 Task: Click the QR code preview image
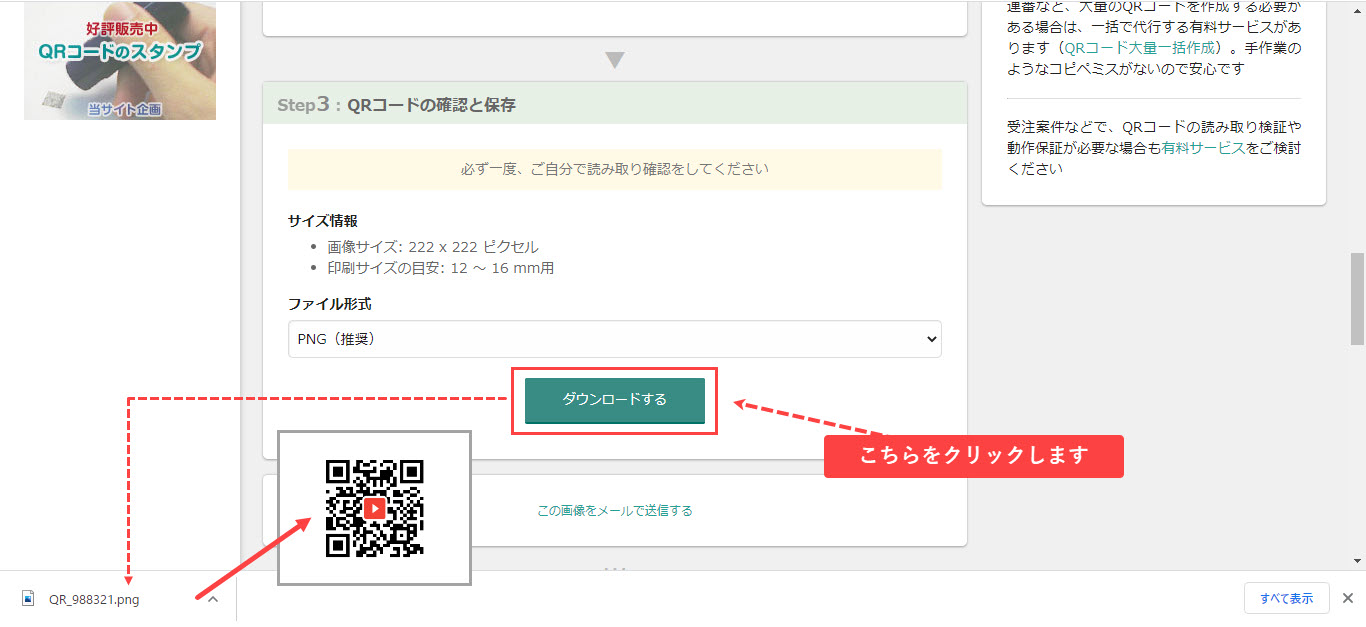374,508
